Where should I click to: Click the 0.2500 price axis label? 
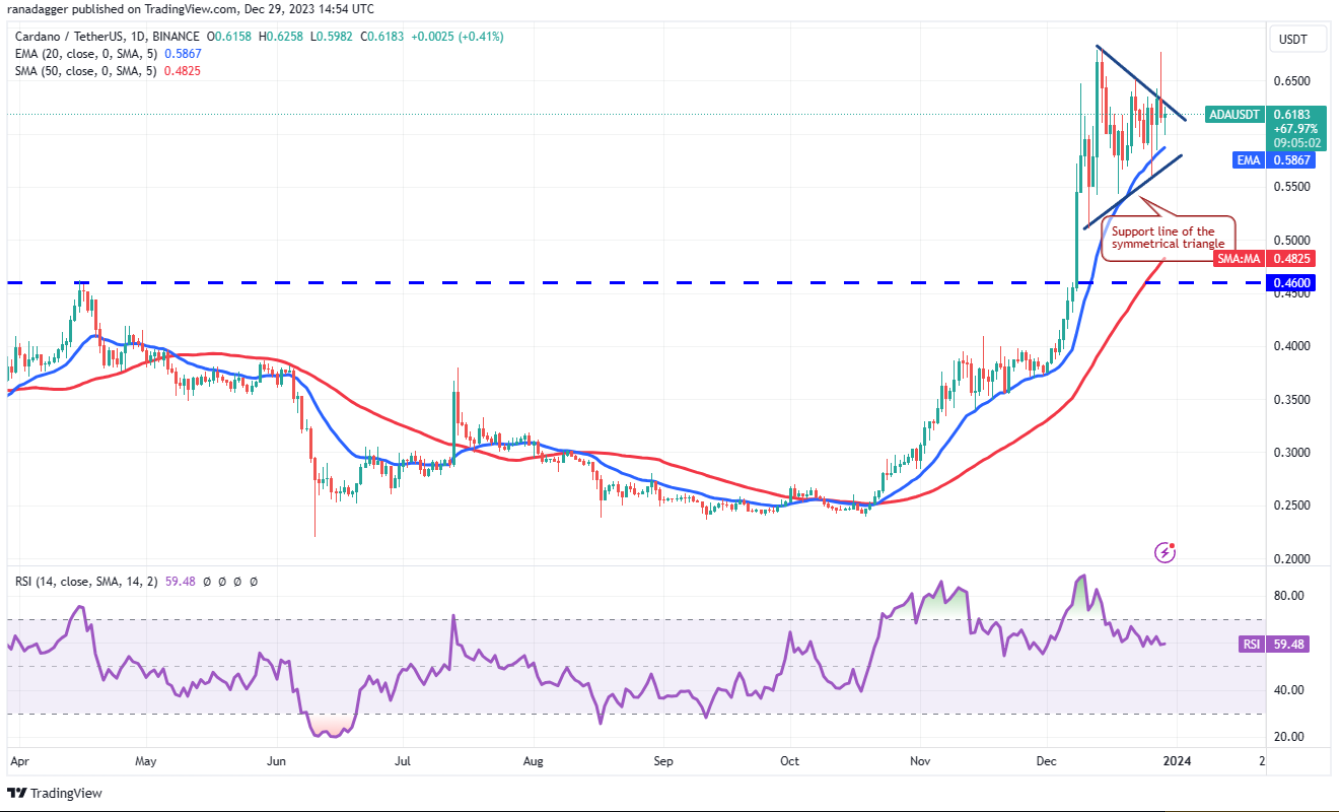[1291, 505]
